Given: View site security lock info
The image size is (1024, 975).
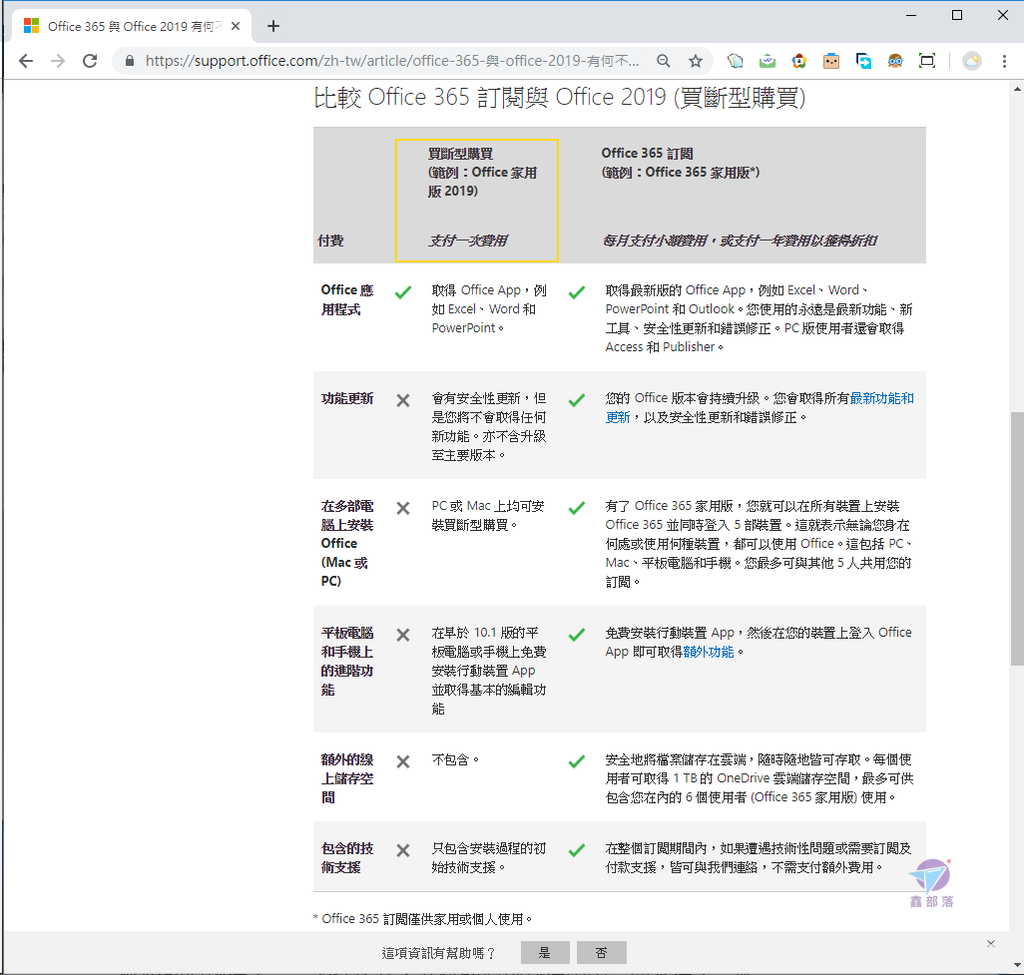Looking at the screenshot, I should pyautogui.click(x=129, y=61).
